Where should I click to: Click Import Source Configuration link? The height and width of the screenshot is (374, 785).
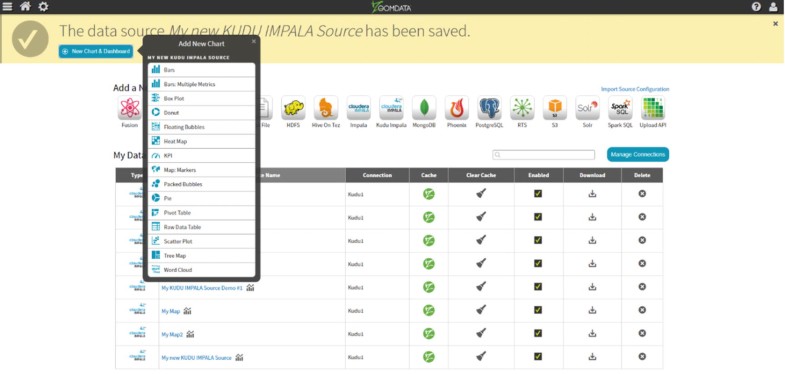coord(635,89)
